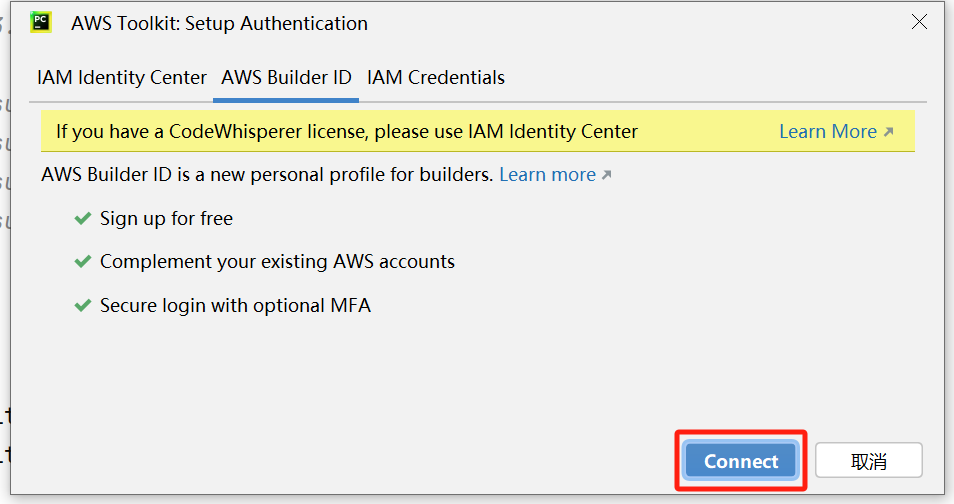
Task: Click the CodeWhisperer license notice text
Action: click(346, 132)
